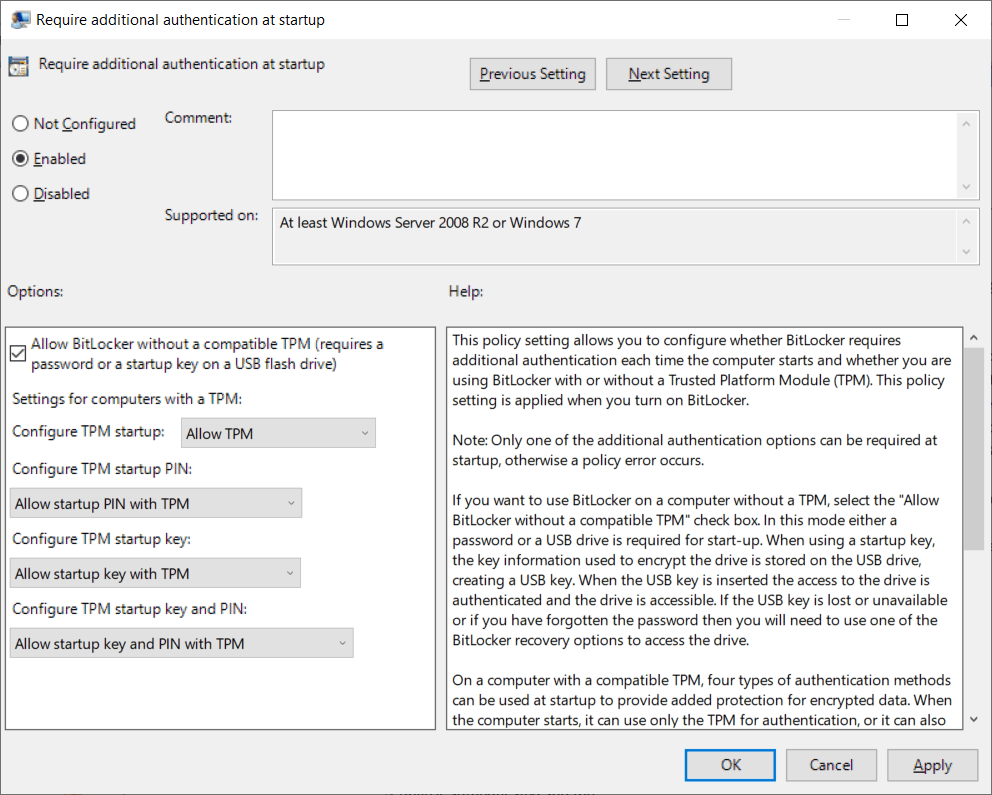Click the 'Options:' heading

click(35, 292)
